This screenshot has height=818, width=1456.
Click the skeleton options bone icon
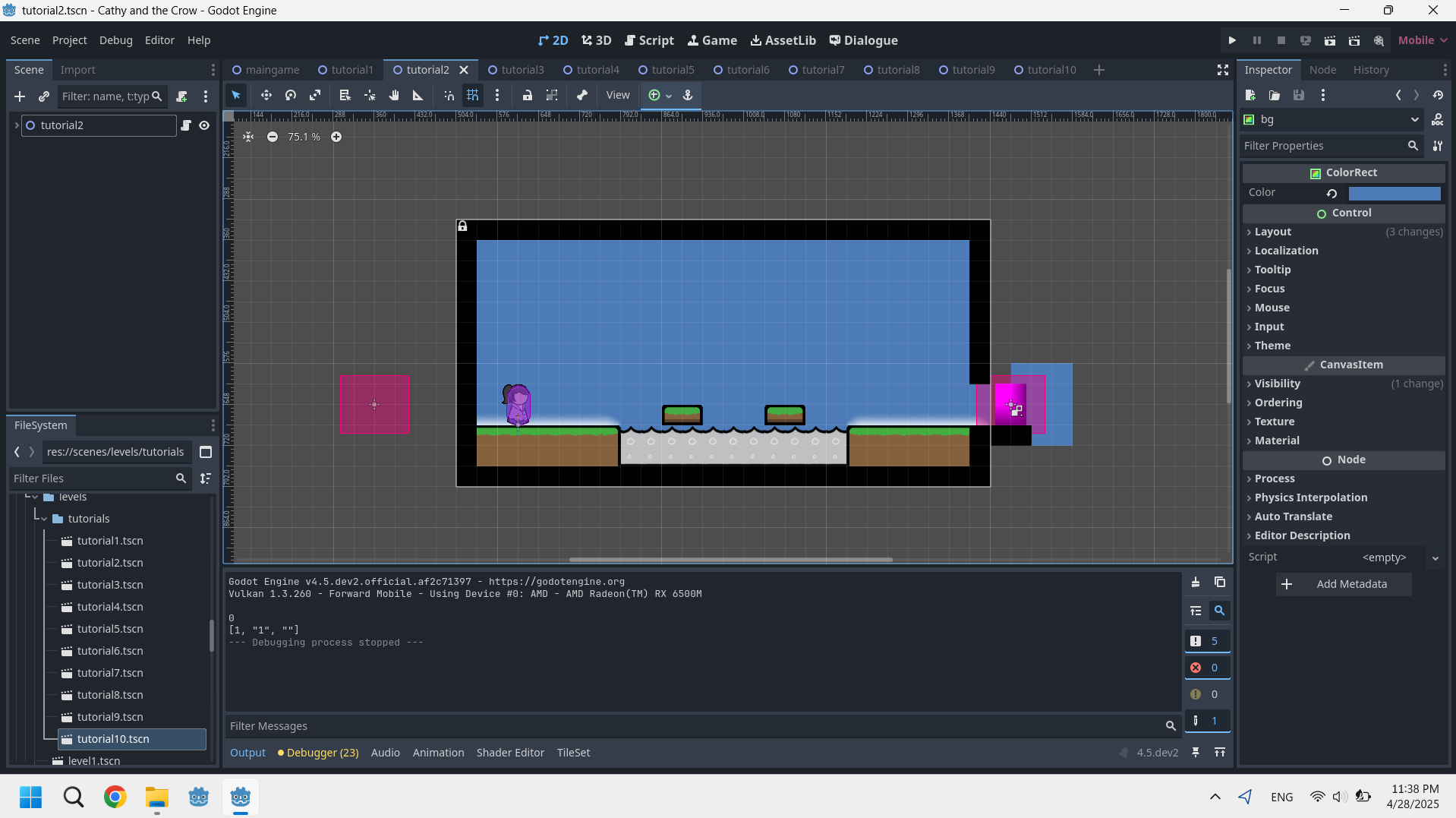[x=582, y=95]
